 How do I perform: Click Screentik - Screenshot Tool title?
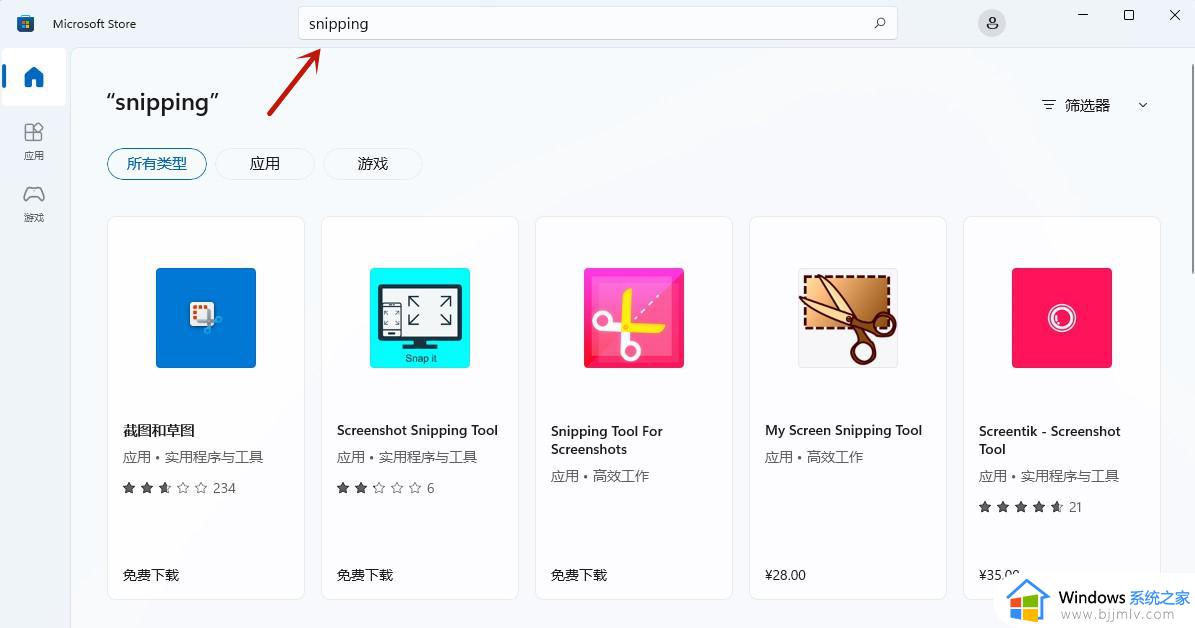point(1049,441)
